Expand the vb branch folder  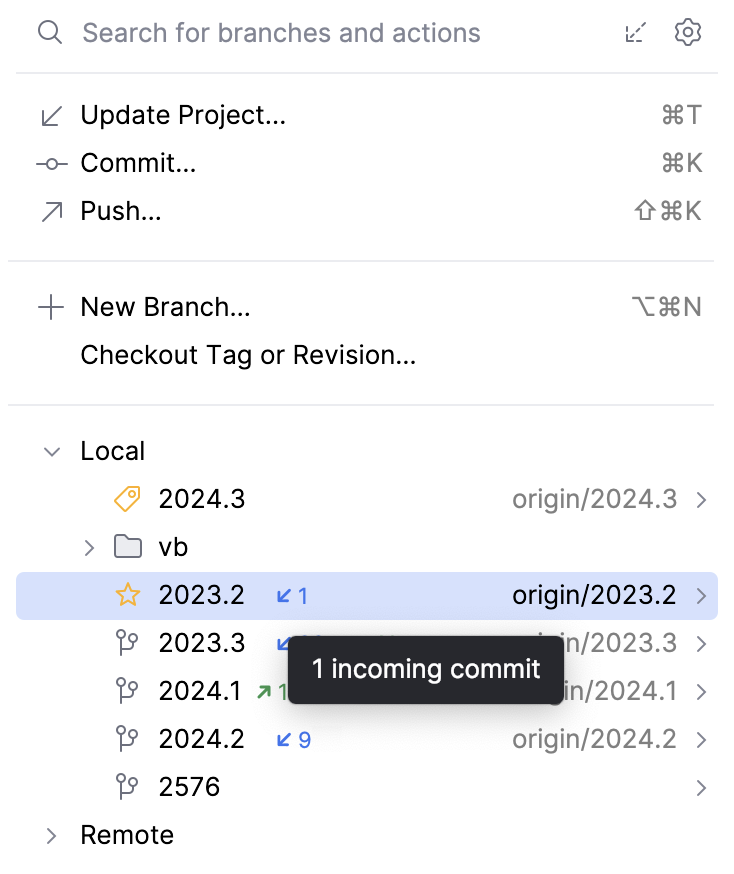(89, 547)
